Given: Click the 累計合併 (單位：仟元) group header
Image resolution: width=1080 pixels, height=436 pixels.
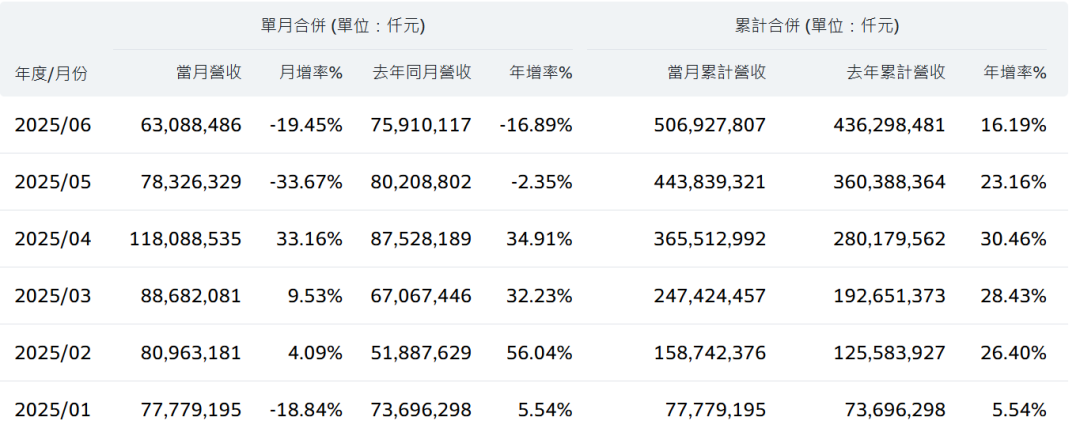Looking at the screenshot, I should click(817, 26).
